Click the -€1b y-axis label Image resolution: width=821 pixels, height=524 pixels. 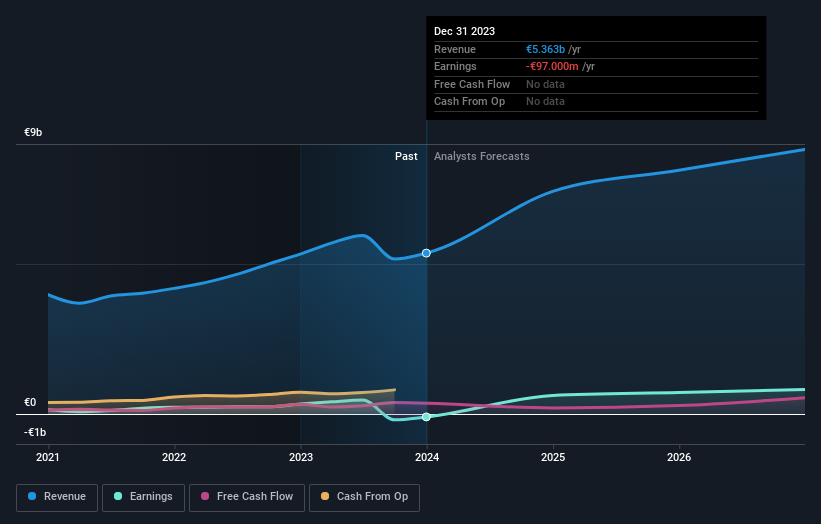coord(35,432)
